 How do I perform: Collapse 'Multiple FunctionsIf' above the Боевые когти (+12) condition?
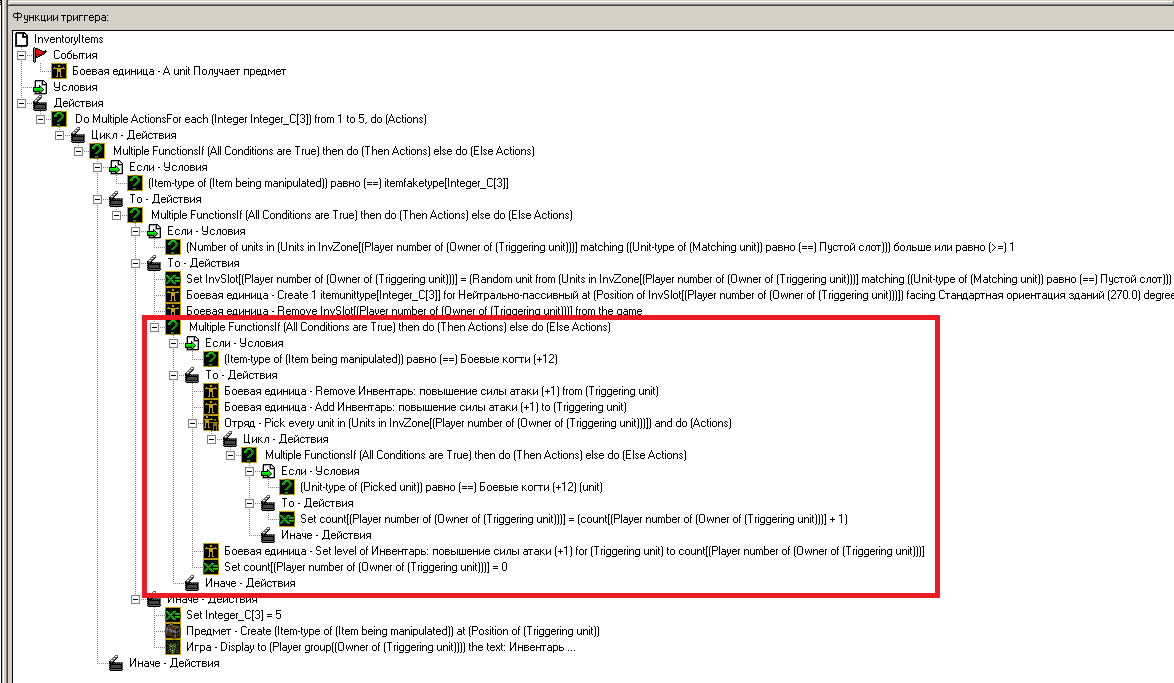pos(154,327)
